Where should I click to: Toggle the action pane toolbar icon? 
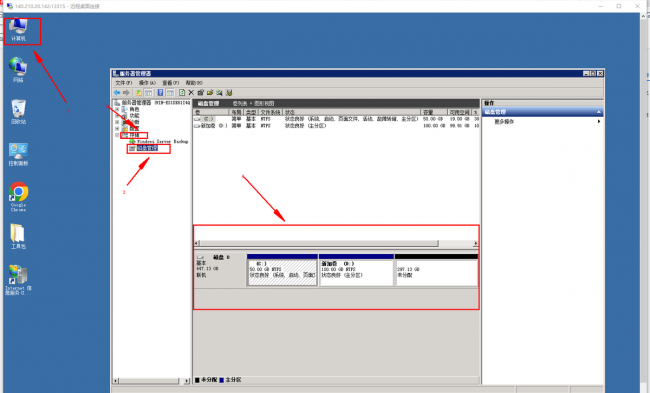[170, 93]
